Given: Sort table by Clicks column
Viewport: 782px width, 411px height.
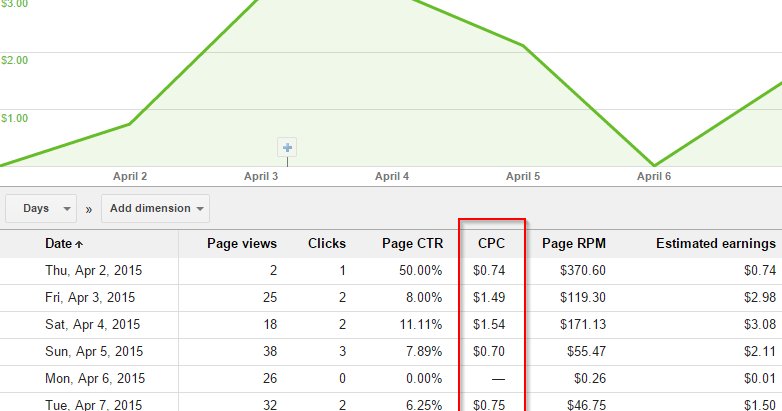Looking at the screenshot, I should pyautogui.click(x=327, y=243).
